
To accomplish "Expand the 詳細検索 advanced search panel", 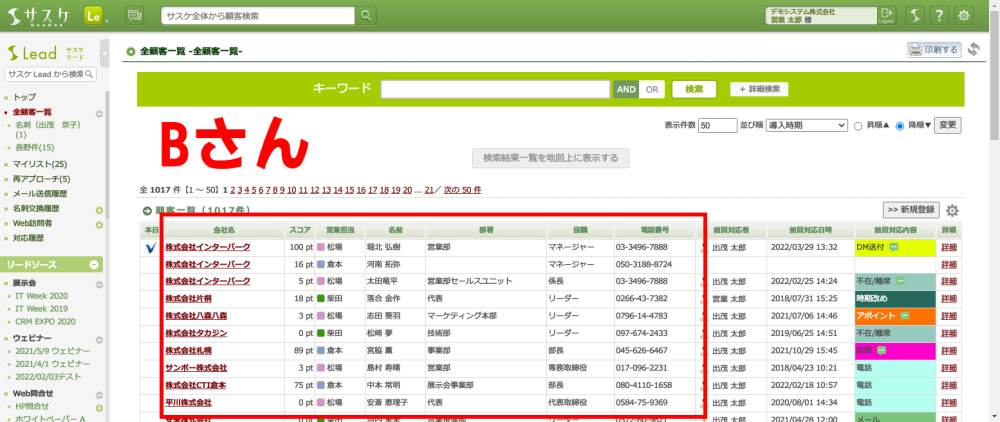I will click(766, 89).
